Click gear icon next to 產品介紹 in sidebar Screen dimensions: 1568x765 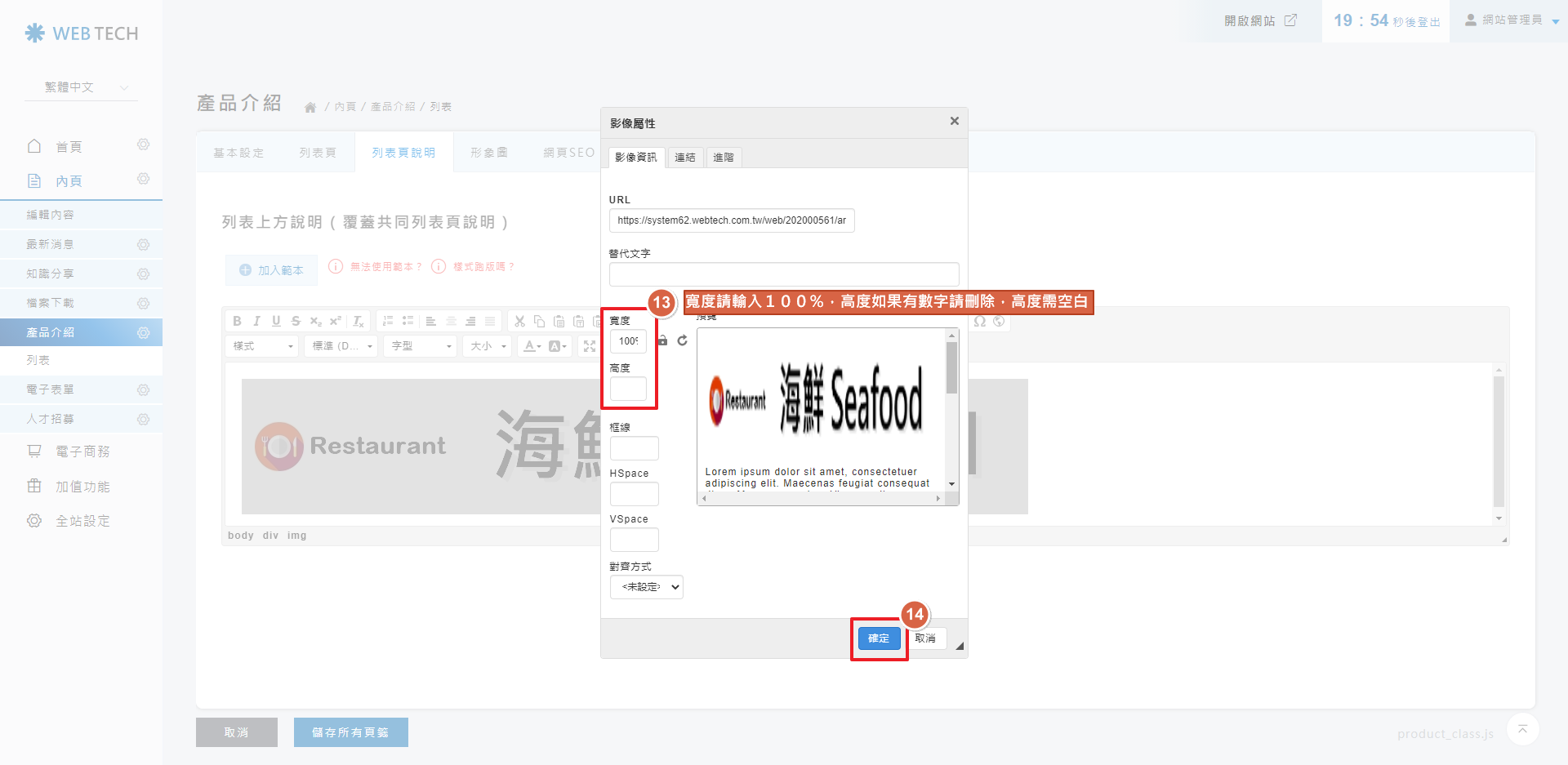coord(144,332)
